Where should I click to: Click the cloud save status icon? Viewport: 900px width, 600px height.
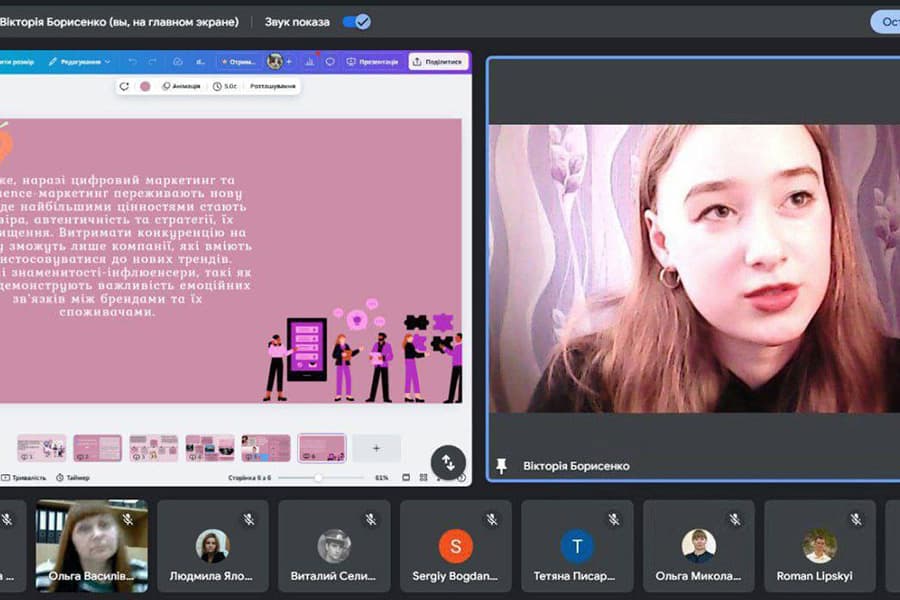pyautogui.click(x=177, y=62)
